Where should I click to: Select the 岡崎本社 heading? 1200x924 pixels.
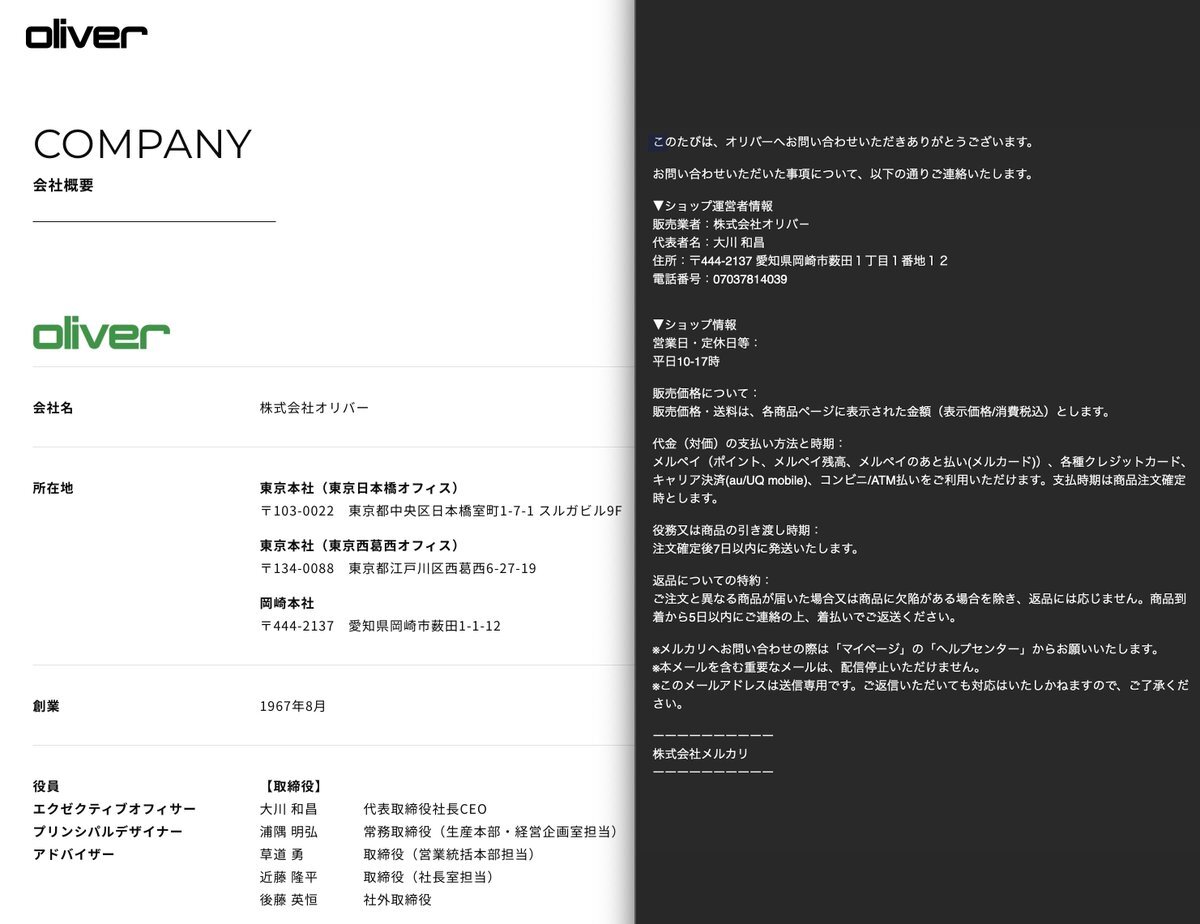287,603
